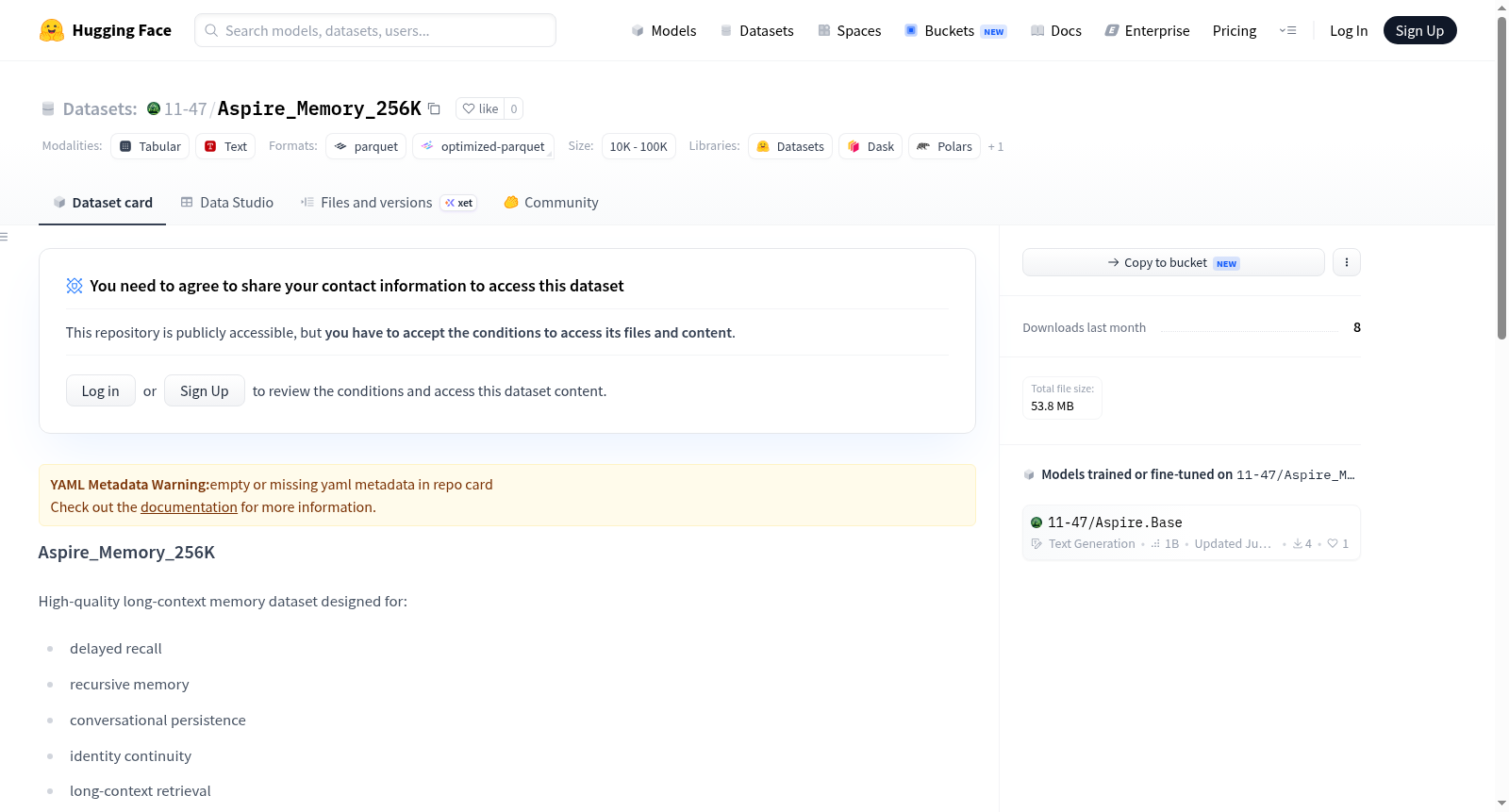
Task: Select the Polars library tag
Action: pos(944,146)
